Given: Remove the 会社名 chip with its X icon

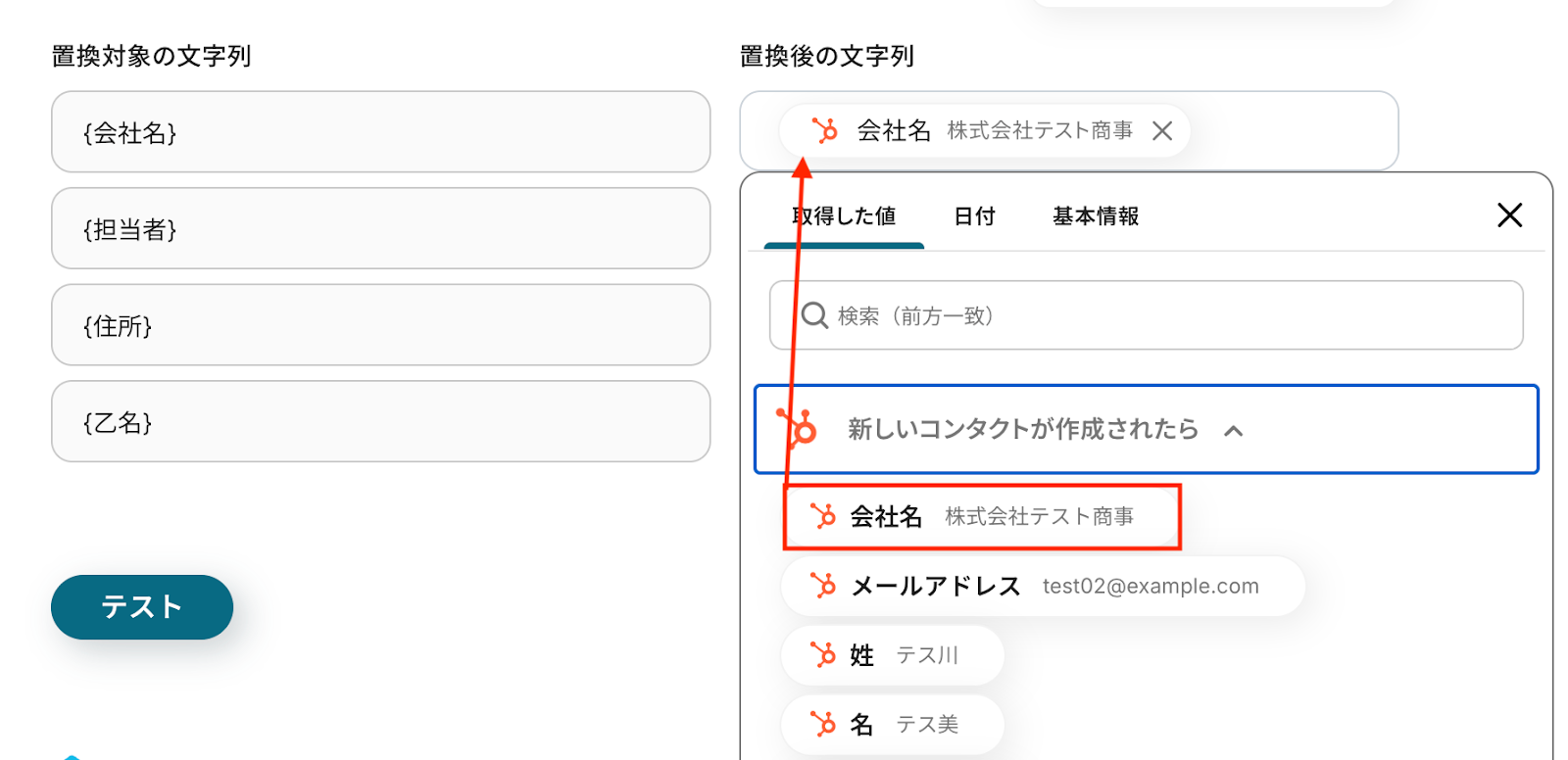Looking at the screenshot, I should tap(1162, 131).
